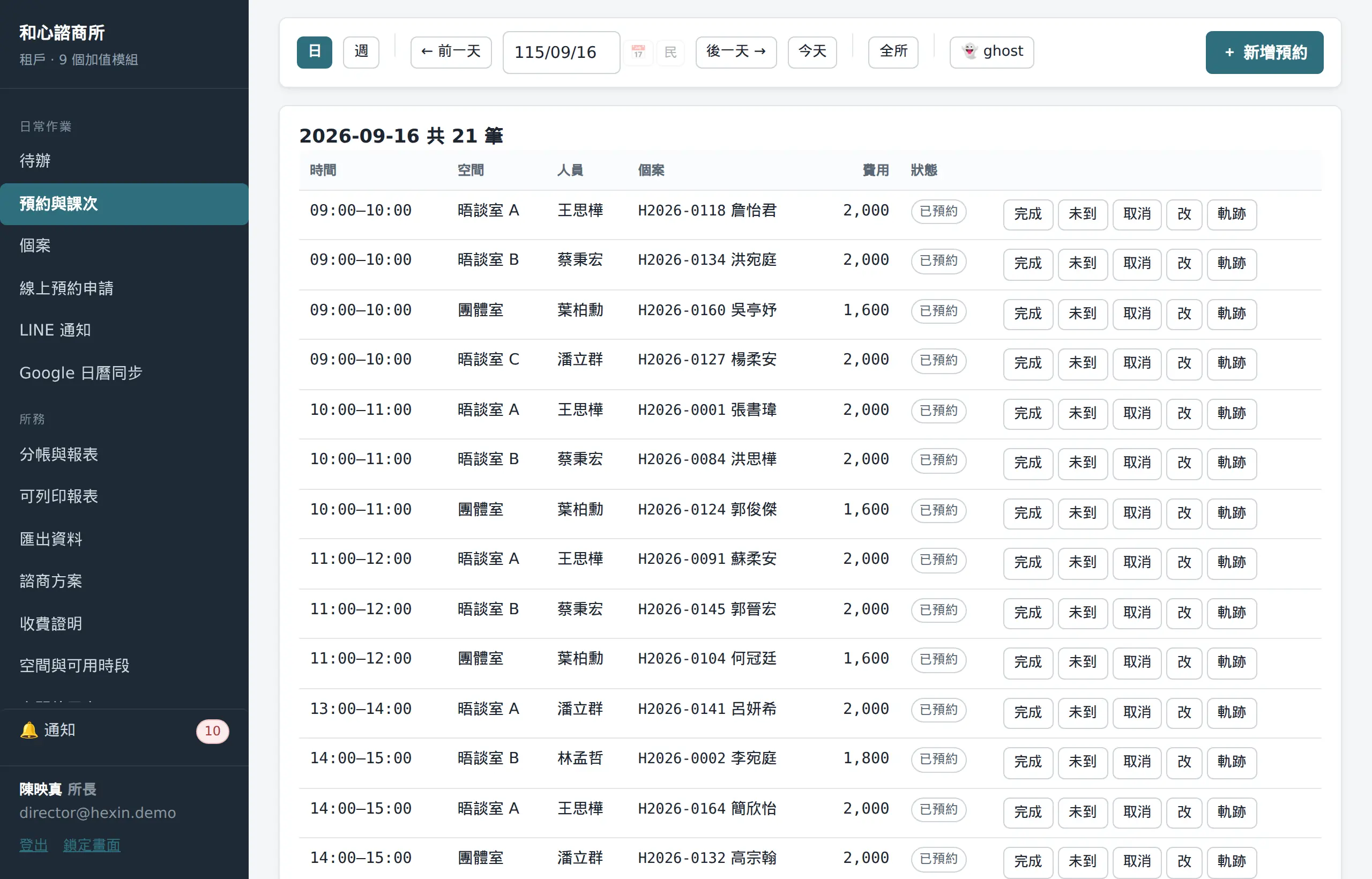Open 空間與可用時段 sidebar item
1372x879 pixels.
(124, 666)
